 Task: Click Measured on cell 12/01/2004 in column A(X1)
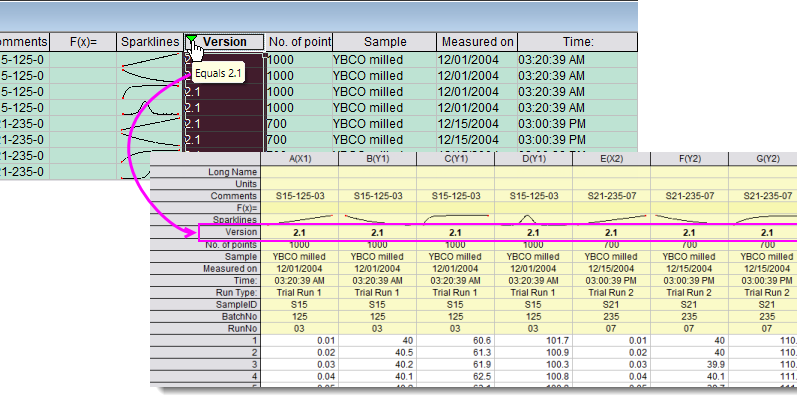point(299,268)
